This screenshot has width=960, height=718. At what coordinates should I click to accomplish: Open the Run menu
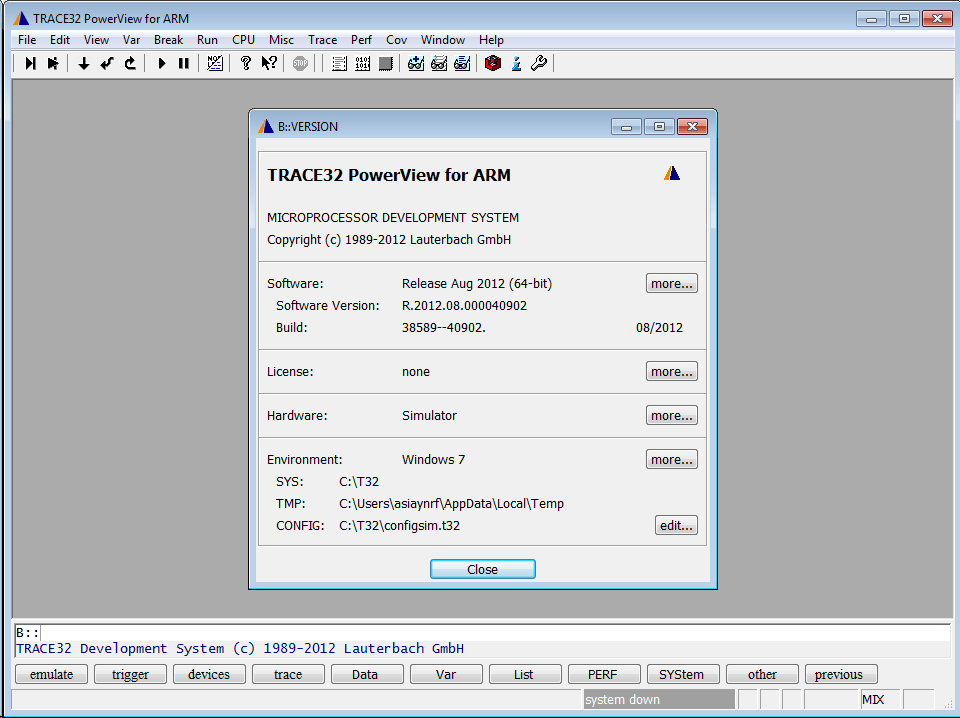[208, 40]
